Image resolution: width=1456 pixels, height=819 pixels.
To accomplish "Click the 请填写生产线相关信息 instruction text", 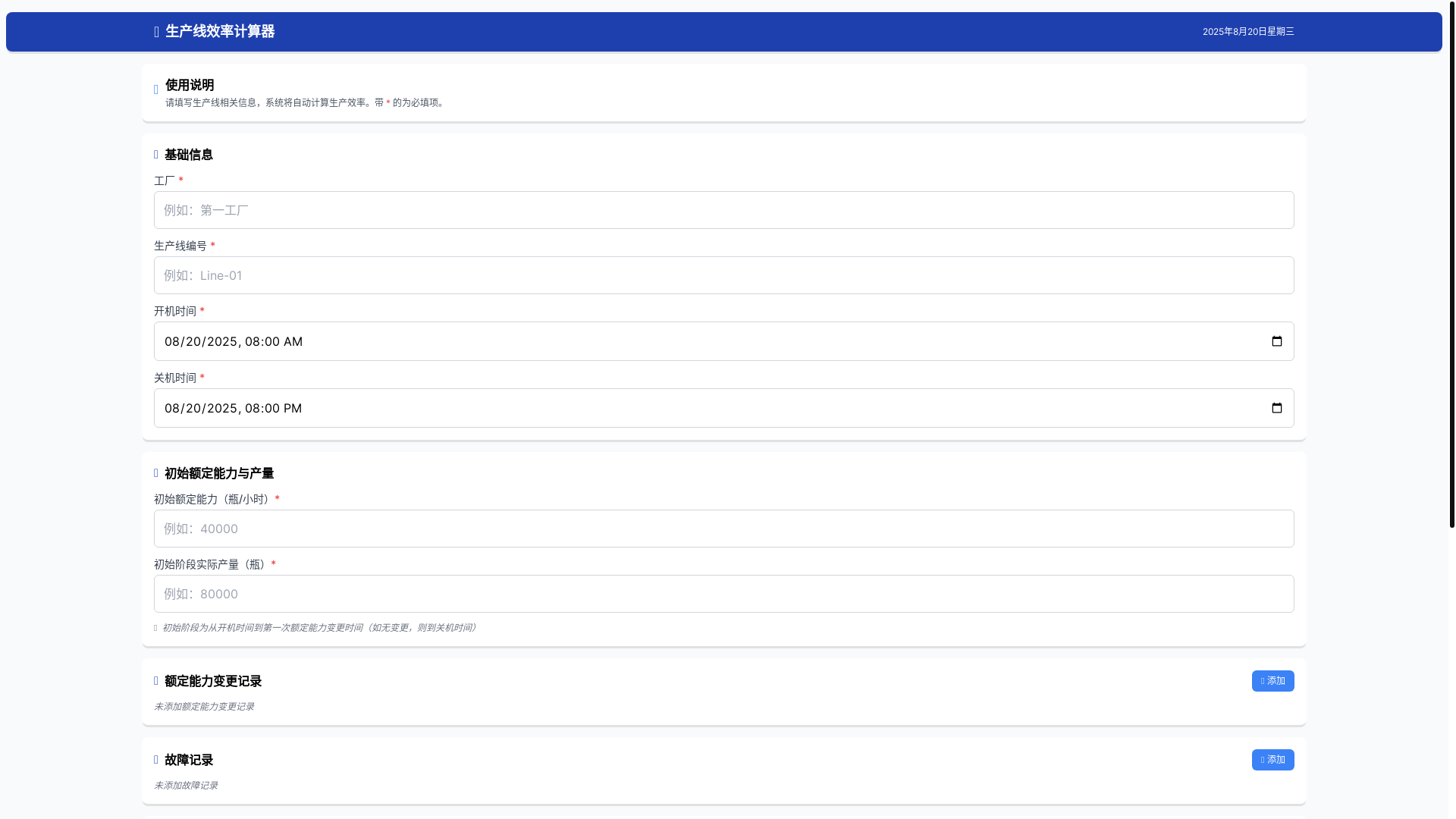I will coord(306,102).
